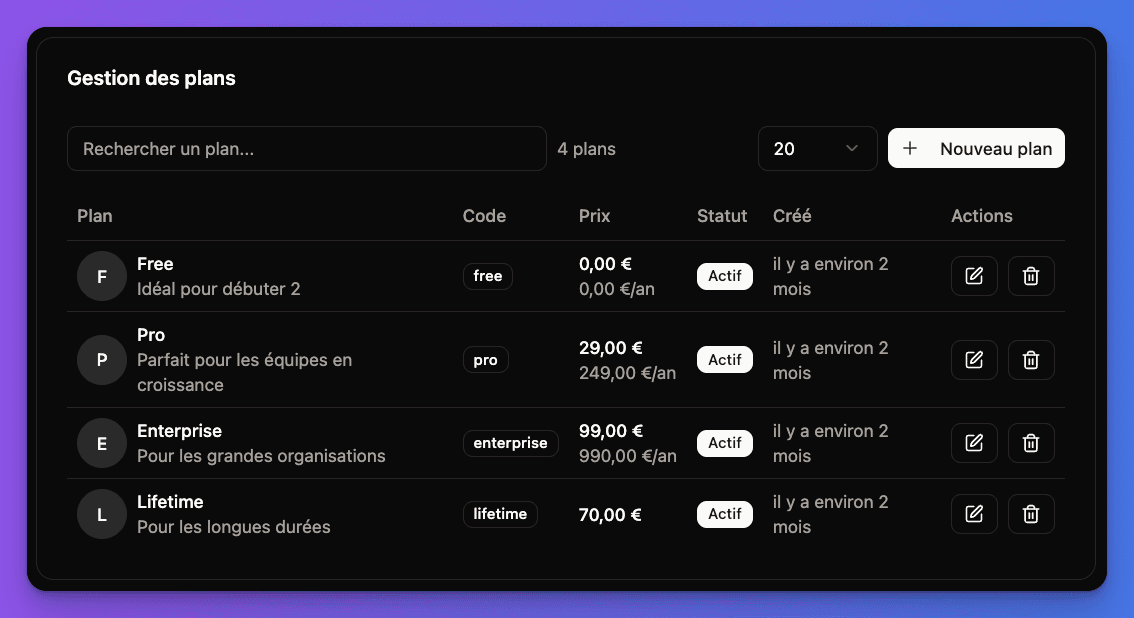Edit the Enterprise plan
Screen dimensions: 1134x618
pyautogui.click(x=974, y=442)
